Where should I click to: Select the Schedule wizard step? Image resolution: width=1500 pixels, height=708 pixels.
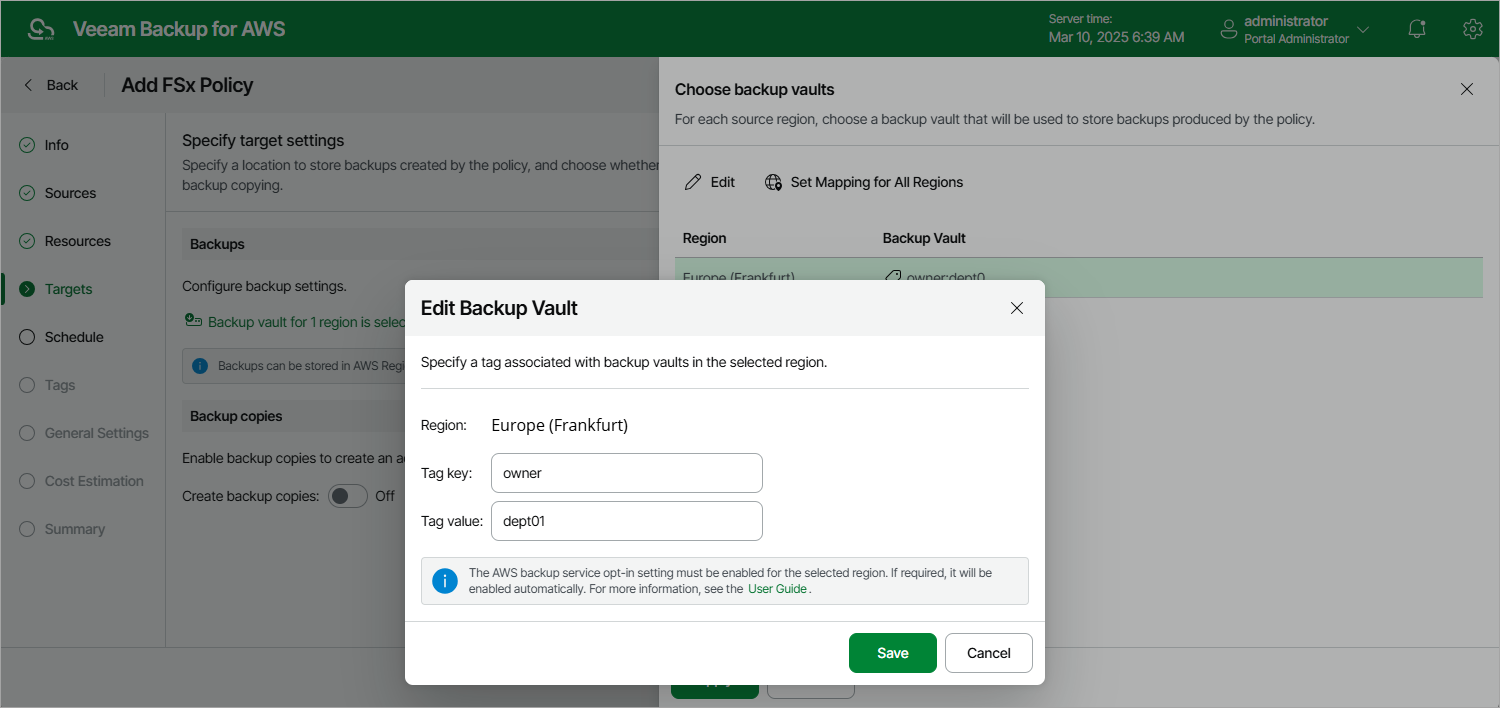tap(74, 337)
